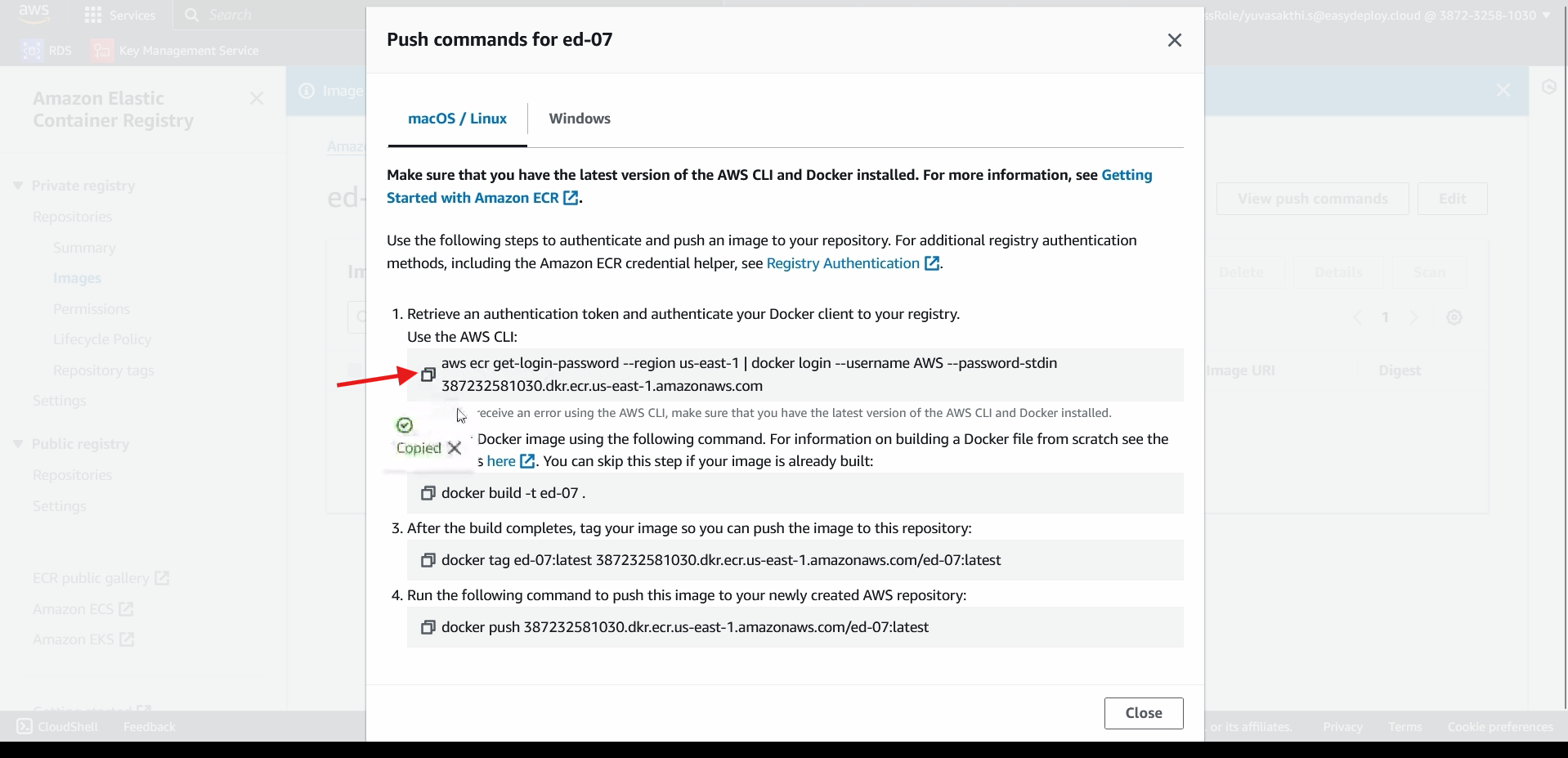Open the Registry Authentication link
The image size is (1568, 758).
pos(853,263)
